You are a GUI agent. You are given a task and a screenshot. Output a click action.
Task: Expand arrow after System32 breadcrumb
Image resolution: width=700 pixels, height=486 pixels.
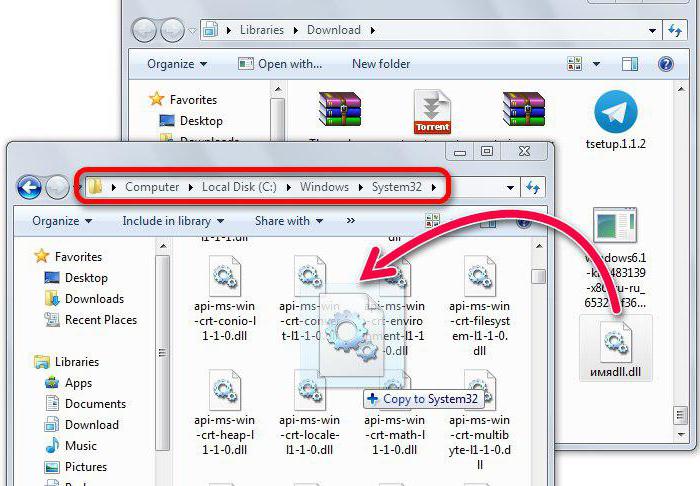coord(433,187)
